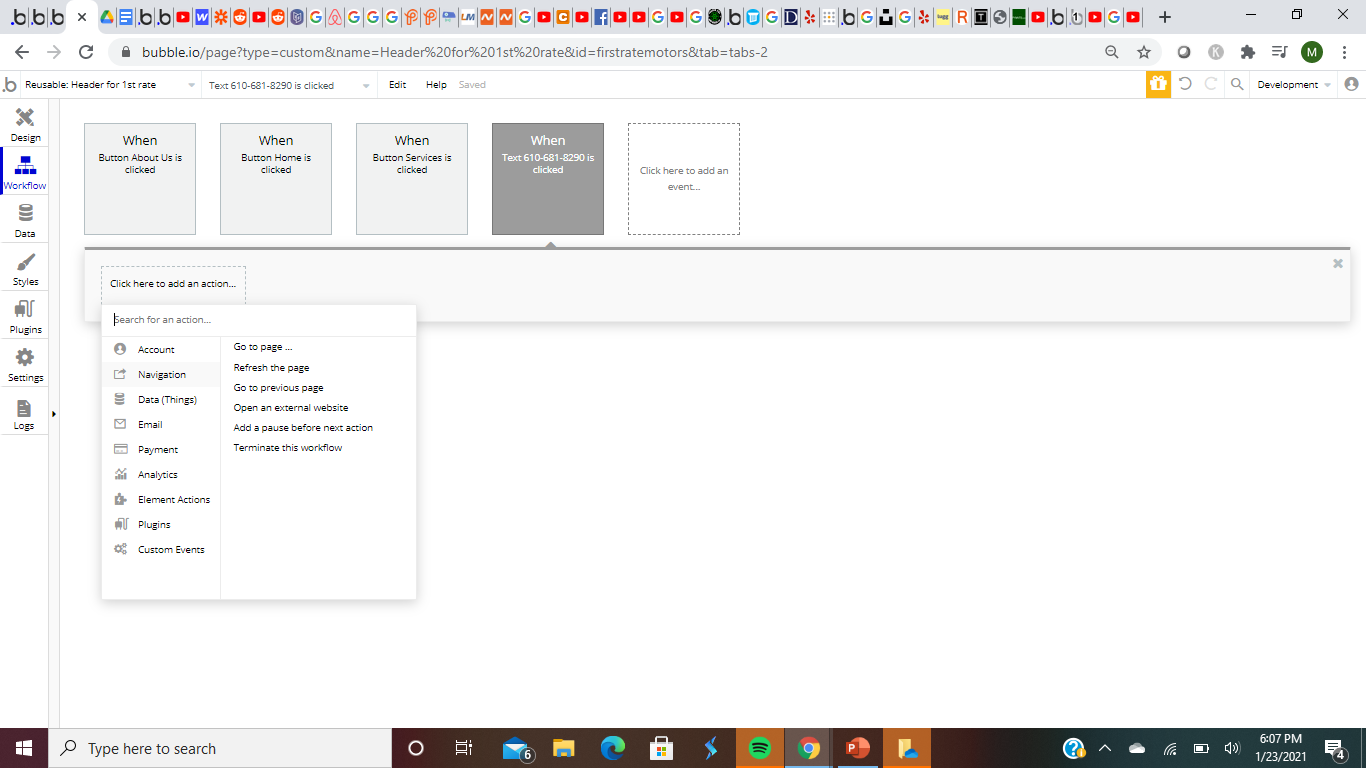Image resolution: width=1366 pixels, height=768 pixels.
Task: Select the Email action category
Action: [161, 424]
